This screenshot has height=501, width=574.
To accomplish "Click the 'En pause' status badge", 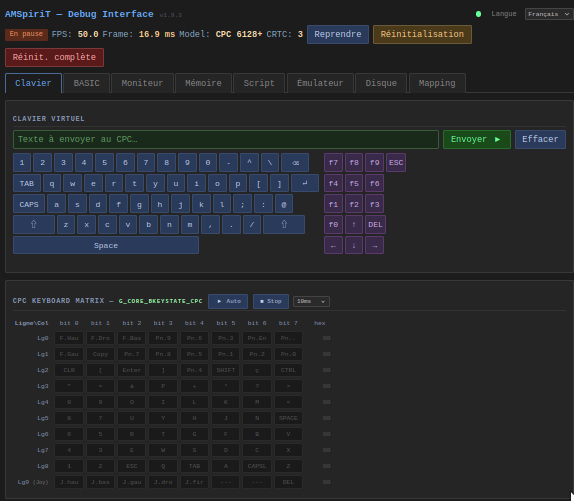I will tap(26, 34).
